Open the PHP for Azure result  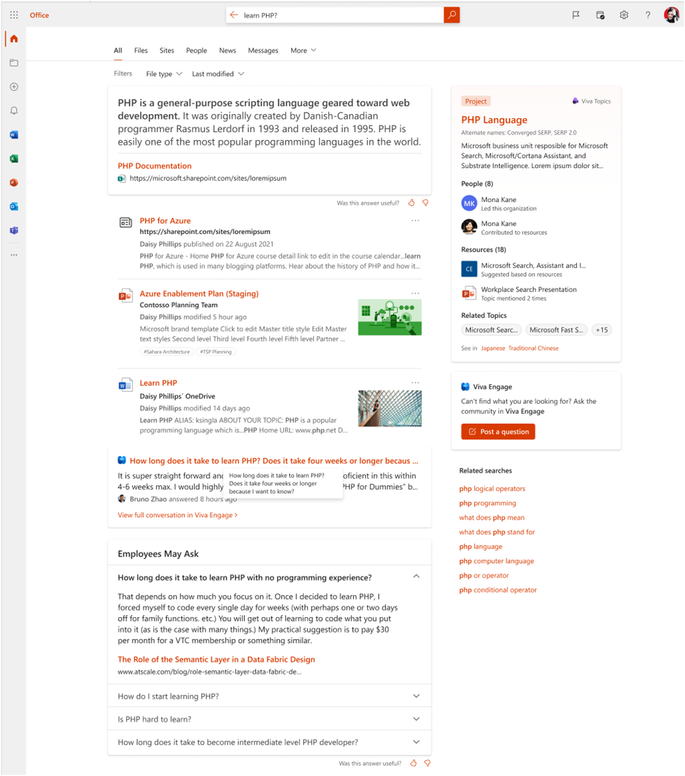click(x=165, y=221)
